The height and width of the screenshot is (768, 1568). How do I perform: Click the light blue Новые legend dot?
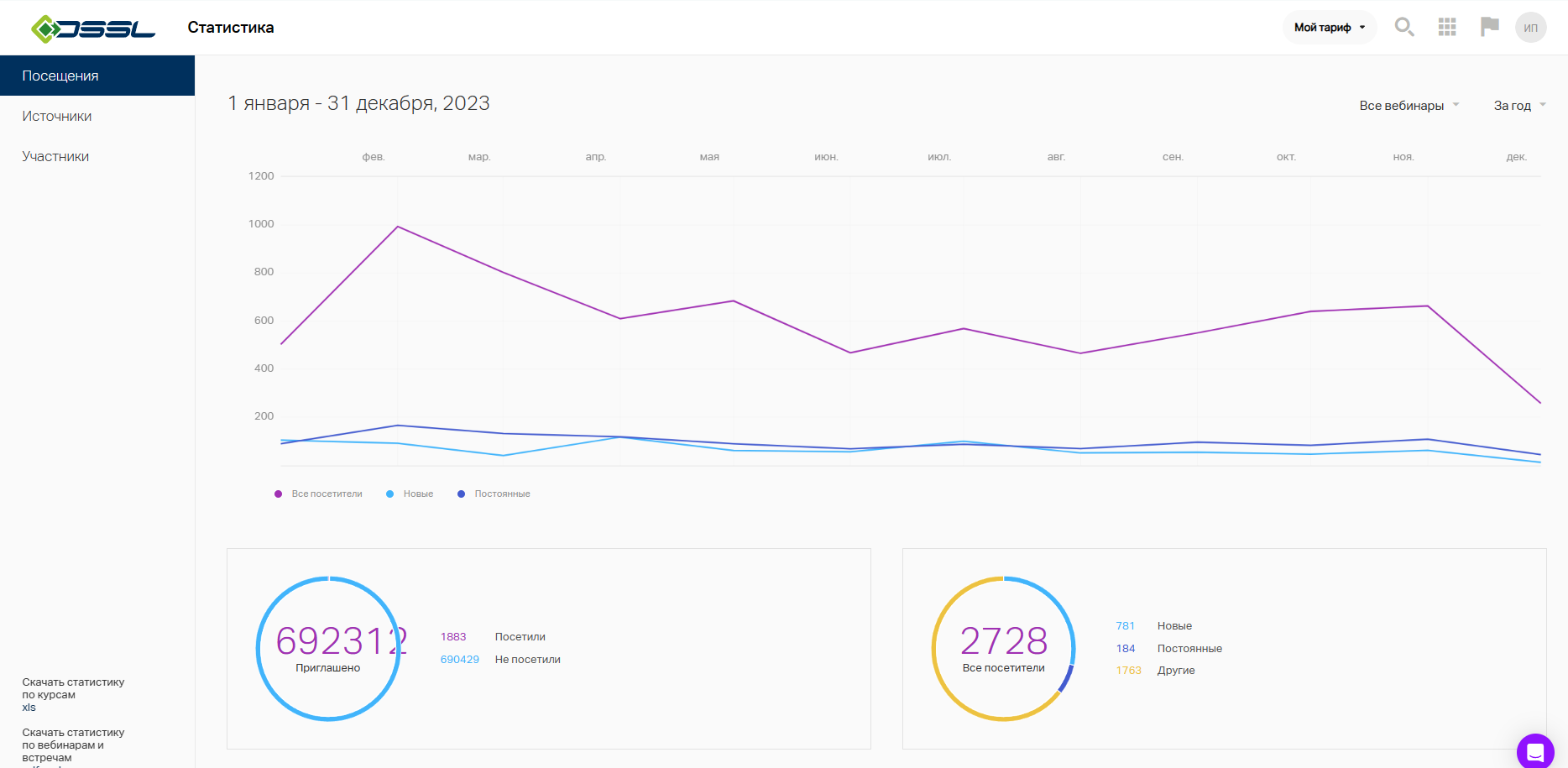point(389,494)
